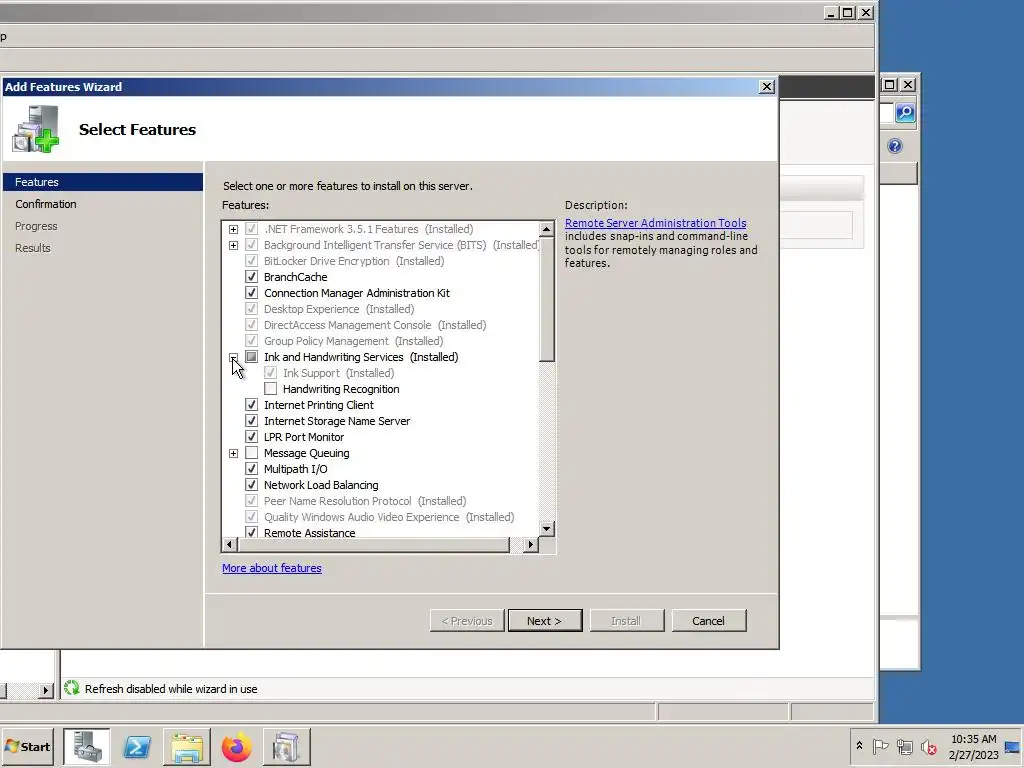This screenshot has width=1024, height=768.
Task: Uncheck LPR Port Monitor
Action: (x=251, y=437)
